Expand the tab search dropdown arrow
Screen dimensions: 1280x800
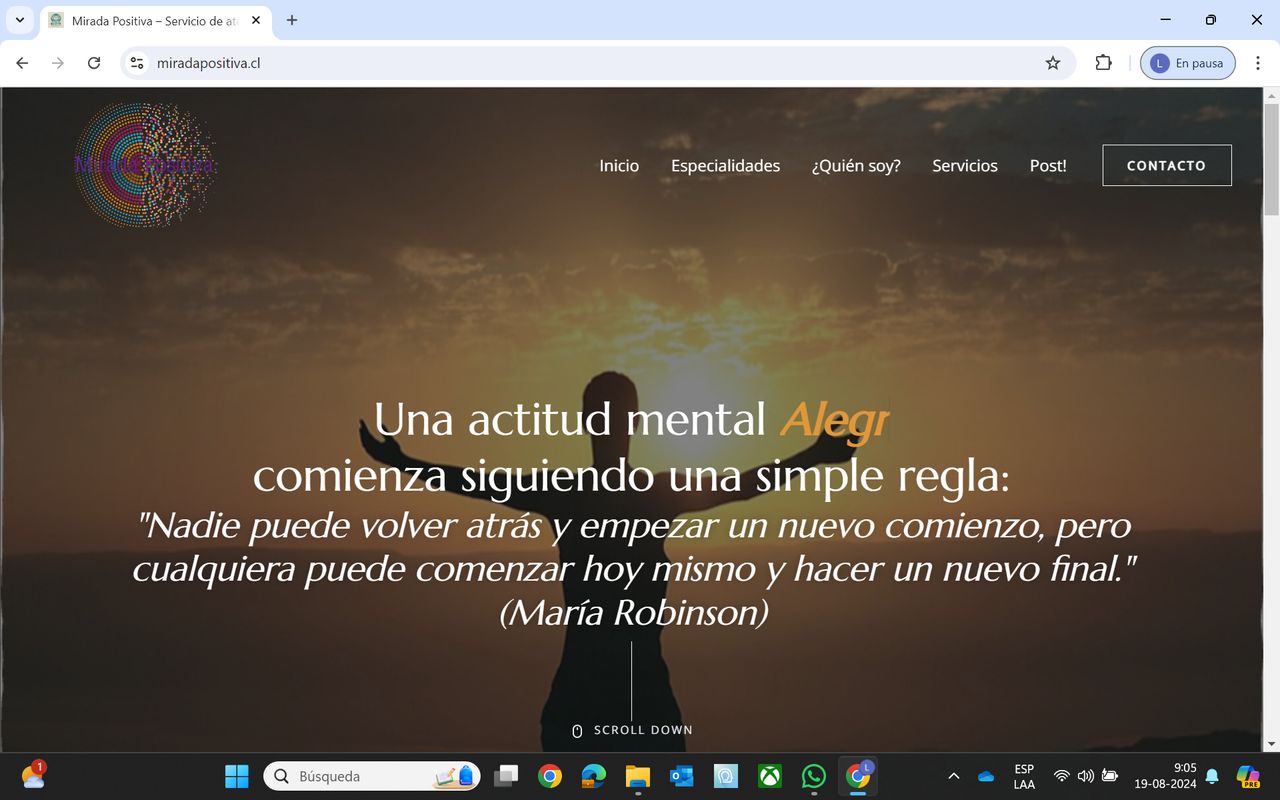[19, 20]
